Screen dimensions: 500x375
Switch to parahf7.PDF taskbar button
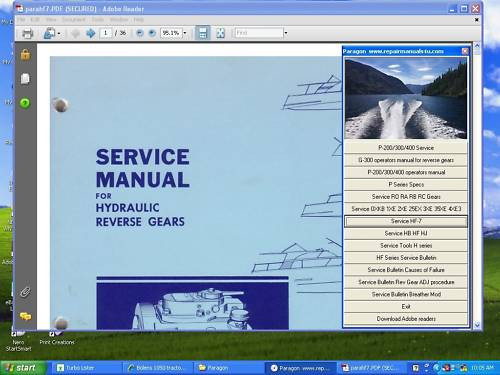(x=371, y=368)
